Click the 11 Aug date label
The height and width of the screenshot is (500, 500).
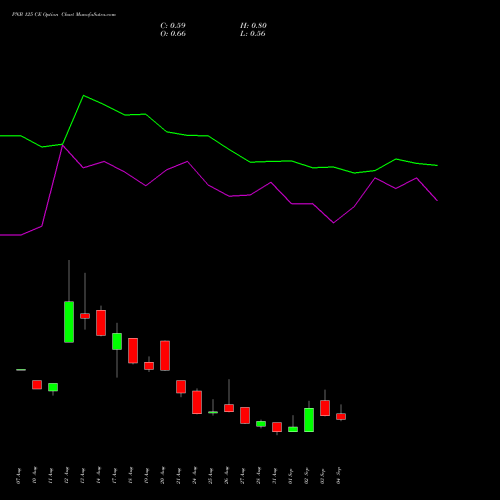click(51, 476)
